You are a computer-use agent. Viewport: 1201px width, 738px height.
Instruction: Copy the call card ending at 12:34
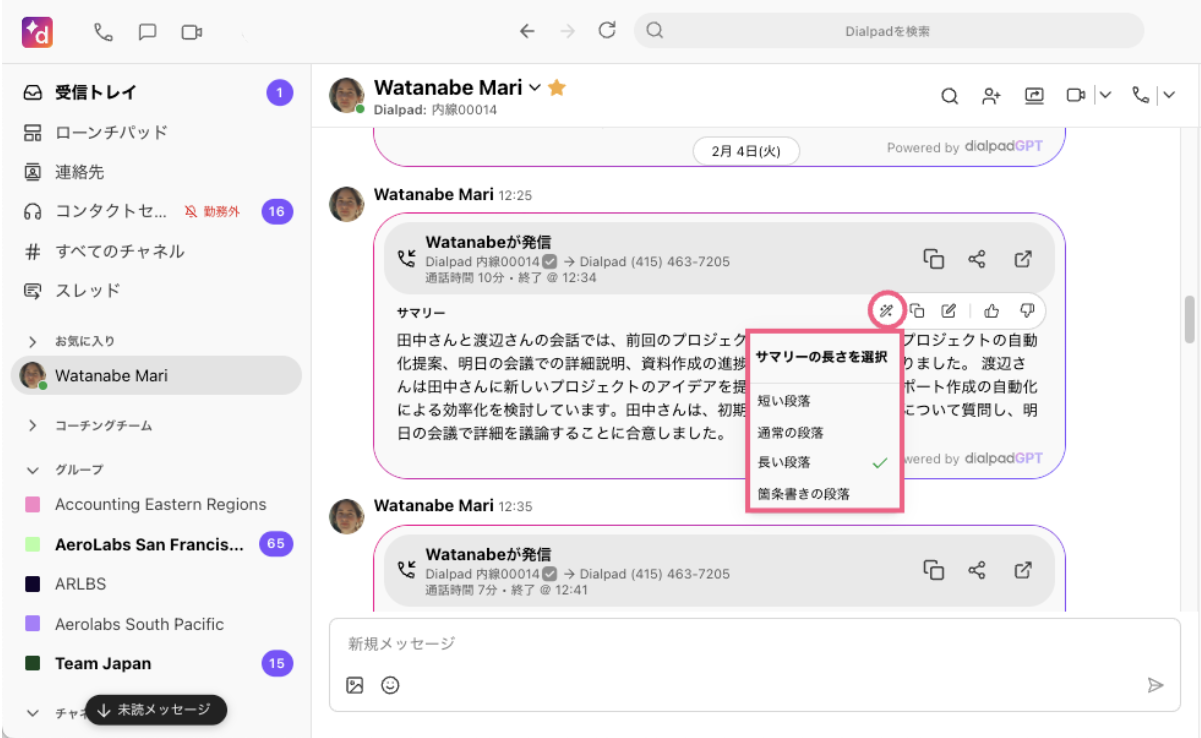933,259
